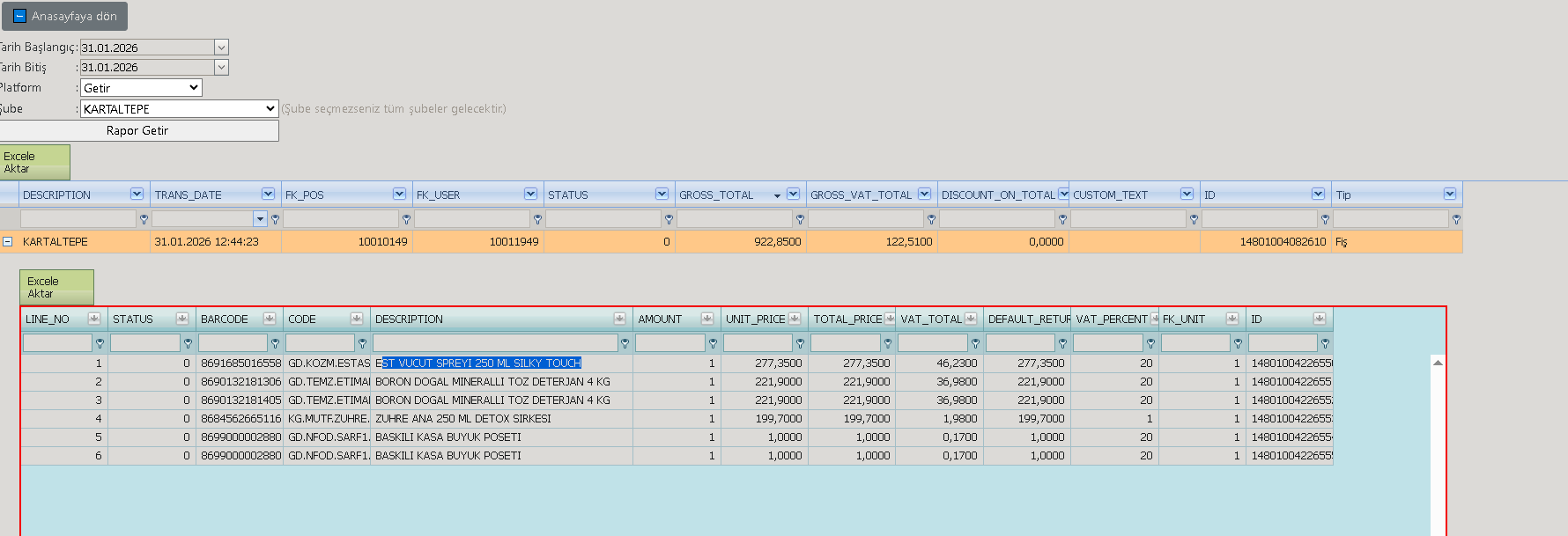Click the upper Excele Aktar button

click(x=33, y=163)
